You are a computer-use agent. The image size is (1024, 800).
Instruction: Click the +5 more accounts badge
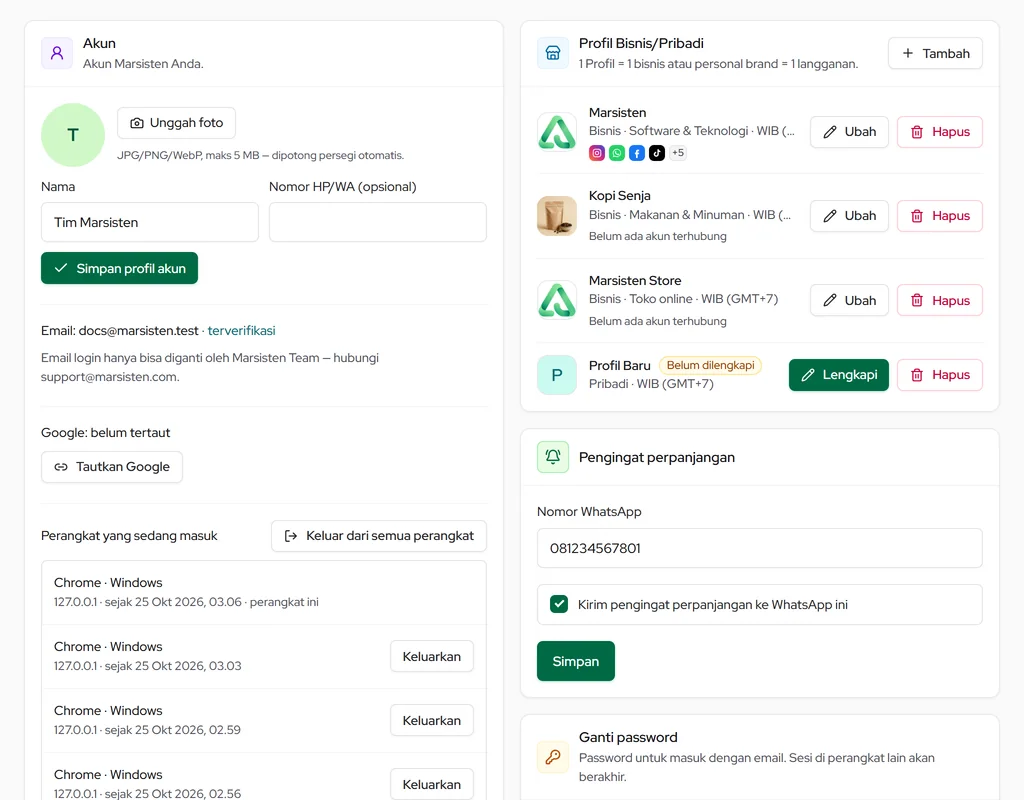click(678, 153)
